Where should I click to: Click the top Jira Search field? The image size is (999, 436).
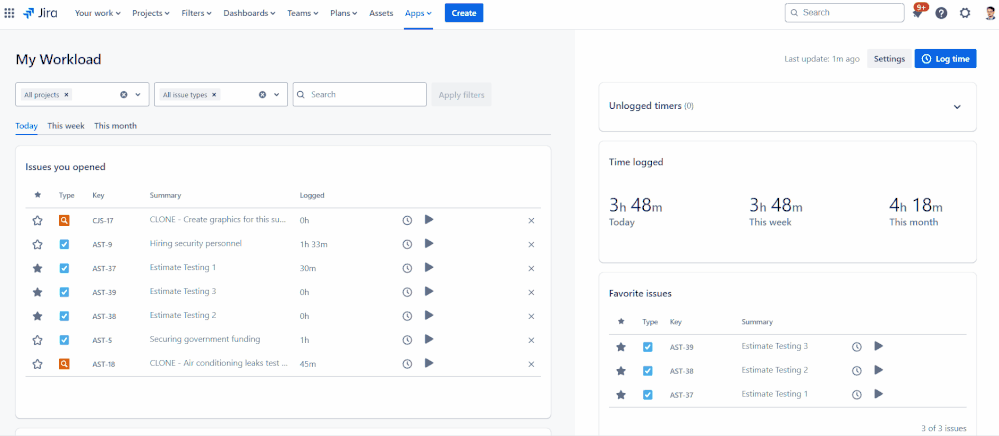point(845,13)
